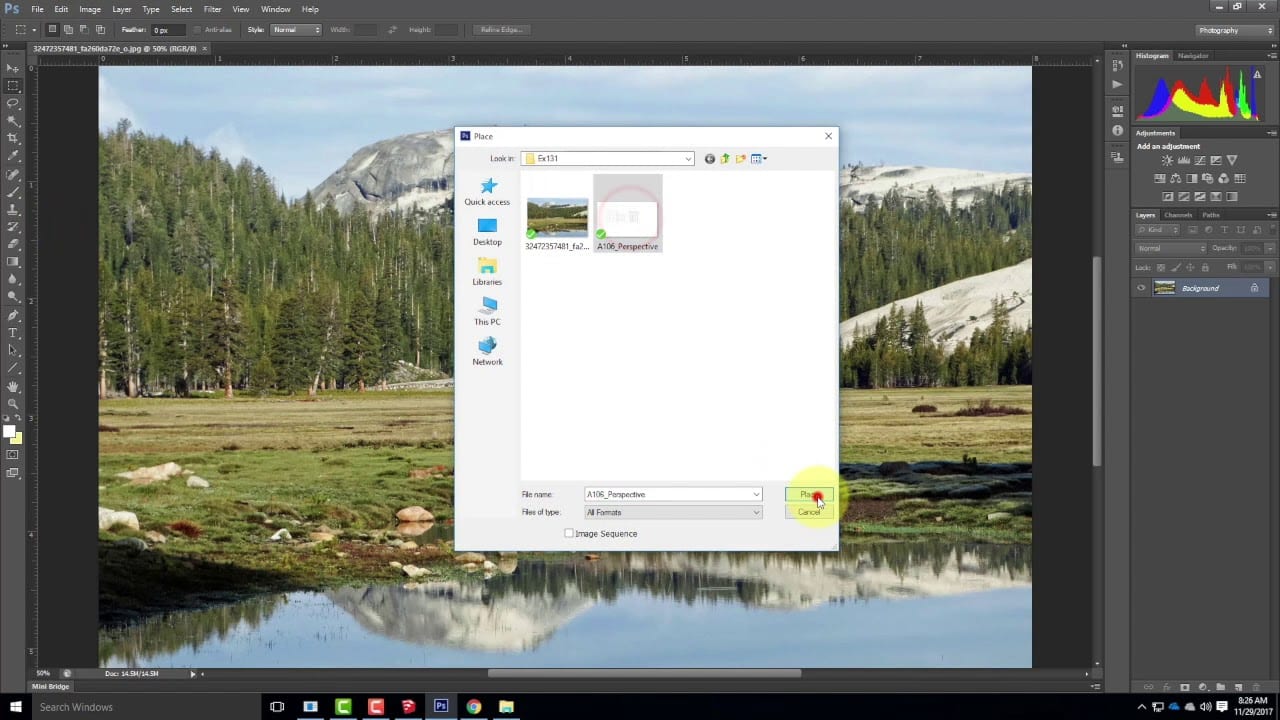Select the Crop tool
1280x720 pixels.
[x=13, y=138]
